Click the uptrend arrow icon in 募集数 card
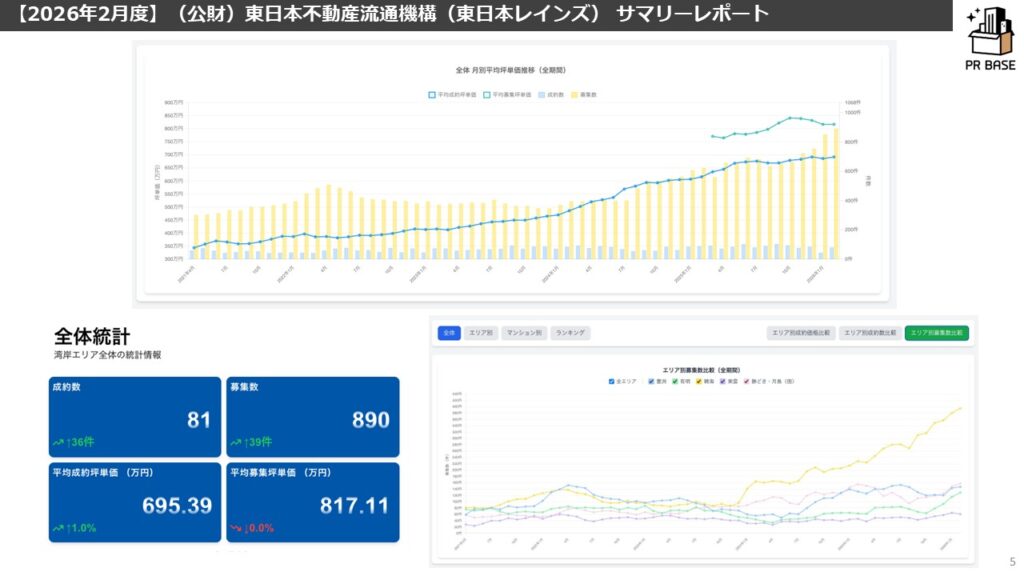Image resolution: width=1024 pixels, height=576 pixels. [x=236, y=441]
